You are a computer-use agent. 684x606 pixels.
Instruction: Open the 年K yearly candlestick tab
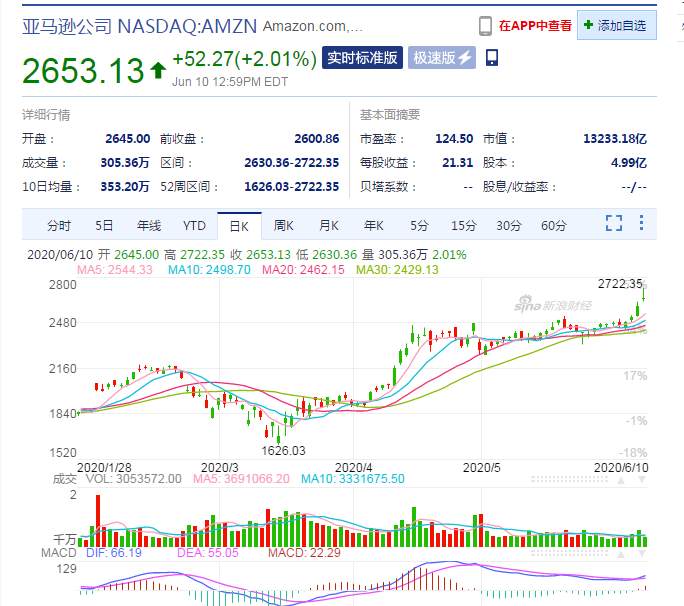coord(374,226)
